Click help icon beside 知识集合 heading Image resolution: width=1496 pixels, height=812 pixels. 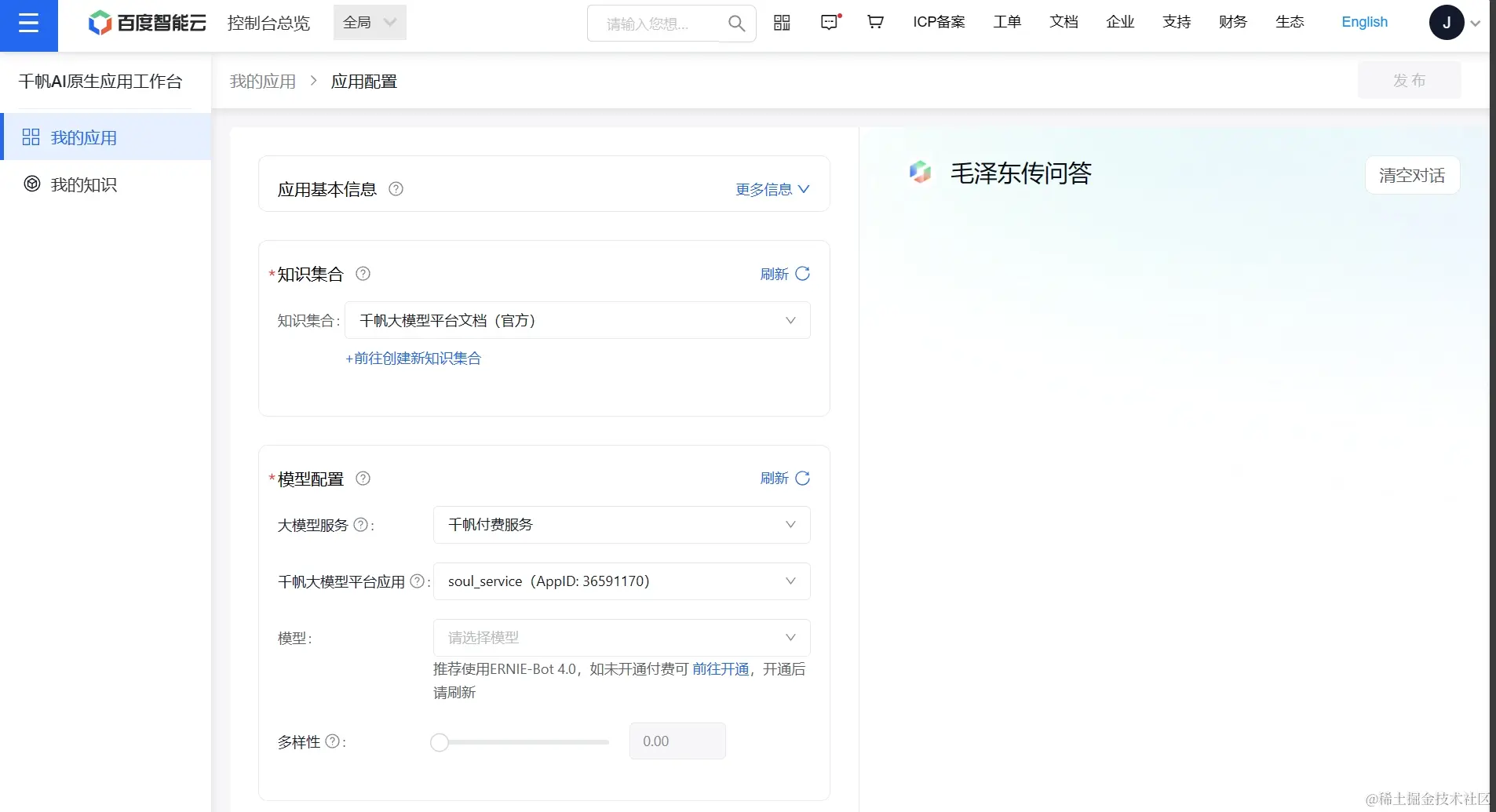(363, 274)
